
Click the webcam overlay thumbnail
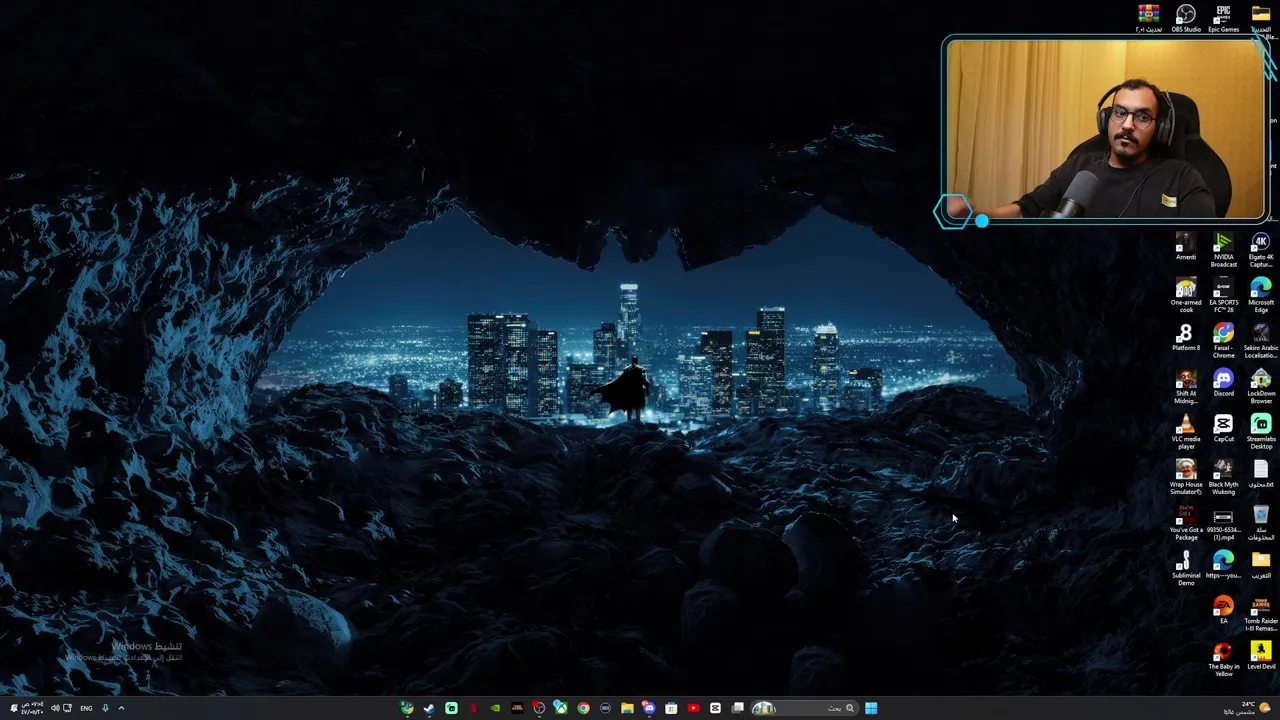click(x=1104, y=129)
